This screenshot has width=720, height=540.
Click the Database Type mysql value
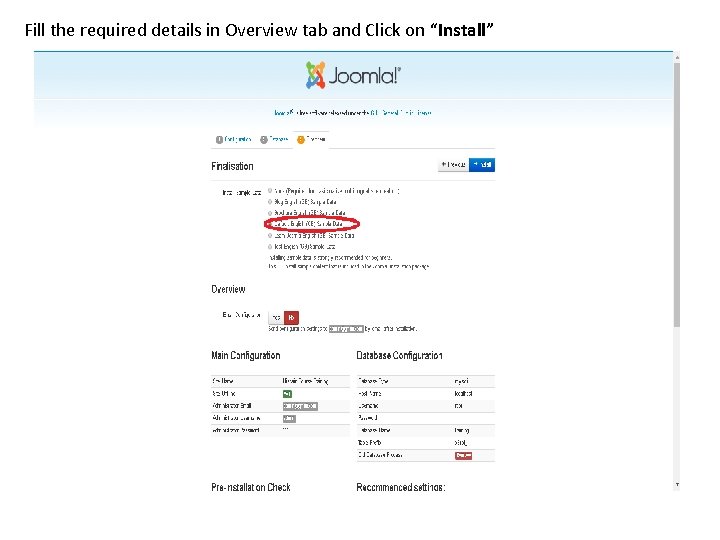tap(461, 382)
